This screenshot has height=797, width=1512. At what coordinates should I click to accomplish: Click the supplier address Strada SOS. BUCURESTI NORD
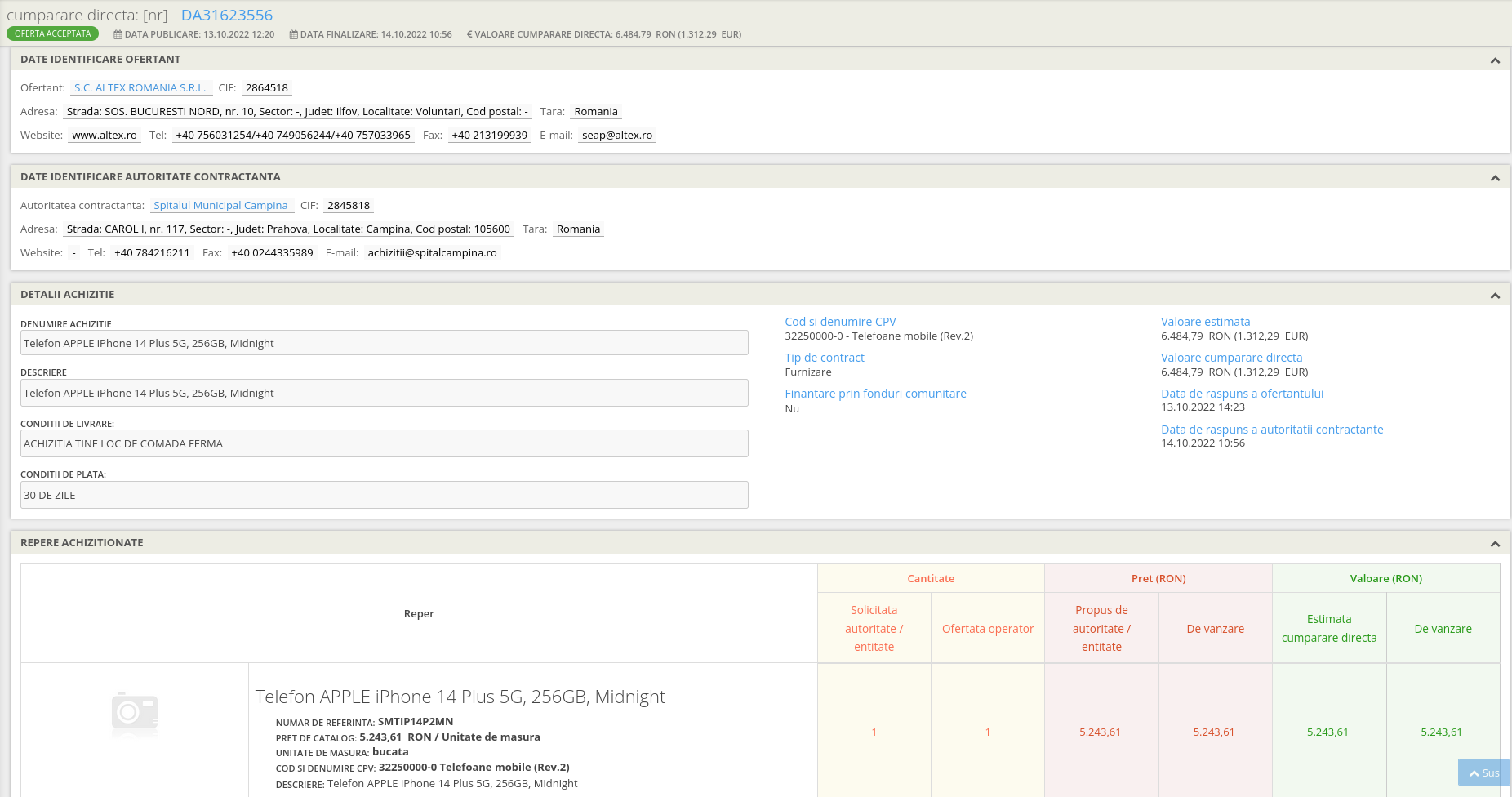pos(297,111)
